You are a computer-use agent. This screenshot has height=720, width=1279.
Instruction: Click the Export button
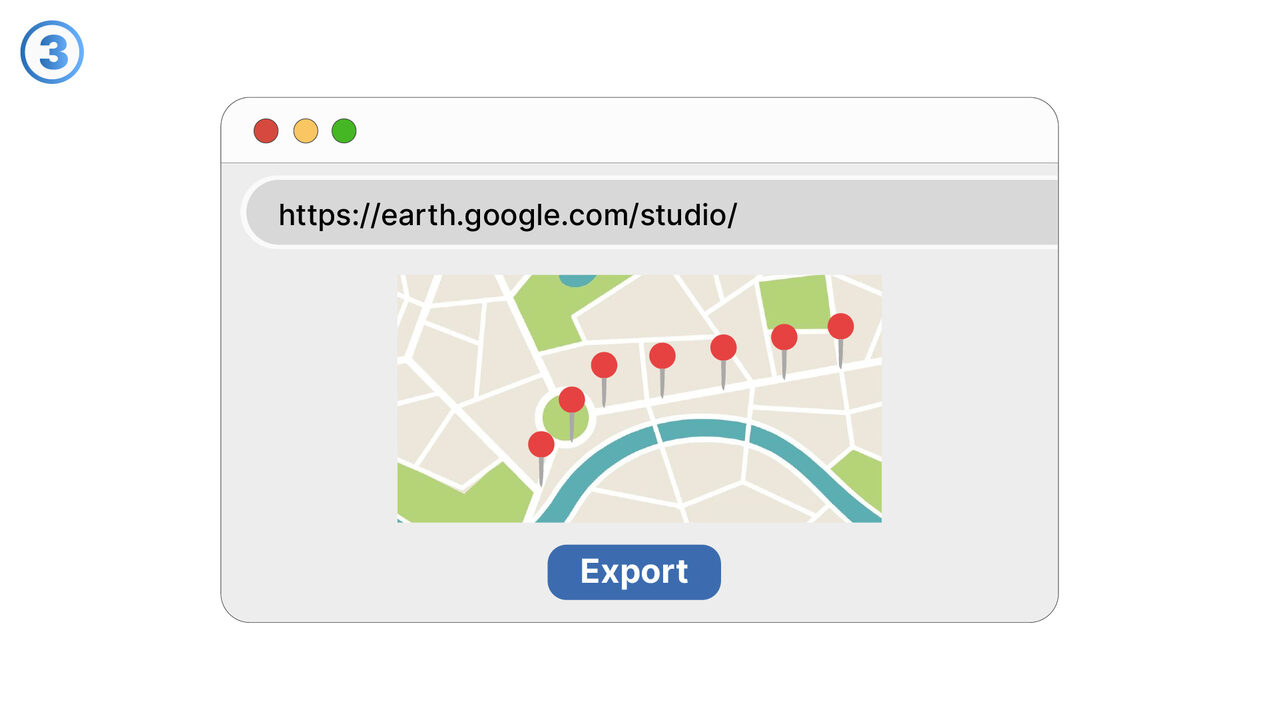tap(634, 572)
